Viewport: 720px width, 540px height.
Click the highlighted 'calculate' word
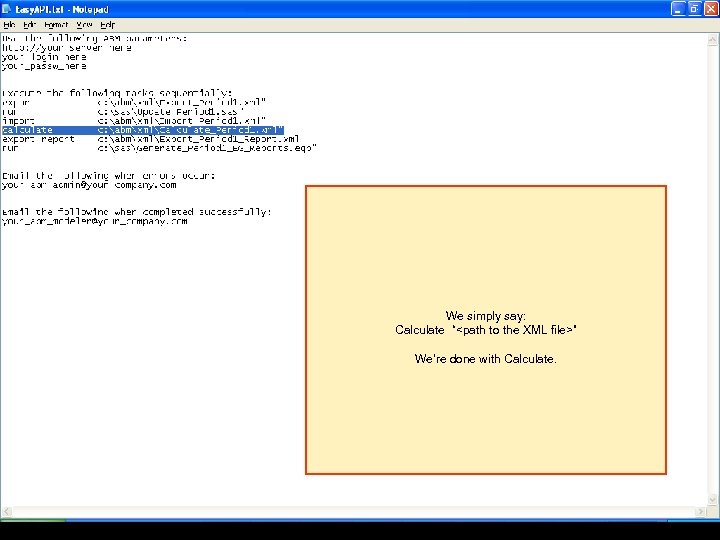pos(27,130)
